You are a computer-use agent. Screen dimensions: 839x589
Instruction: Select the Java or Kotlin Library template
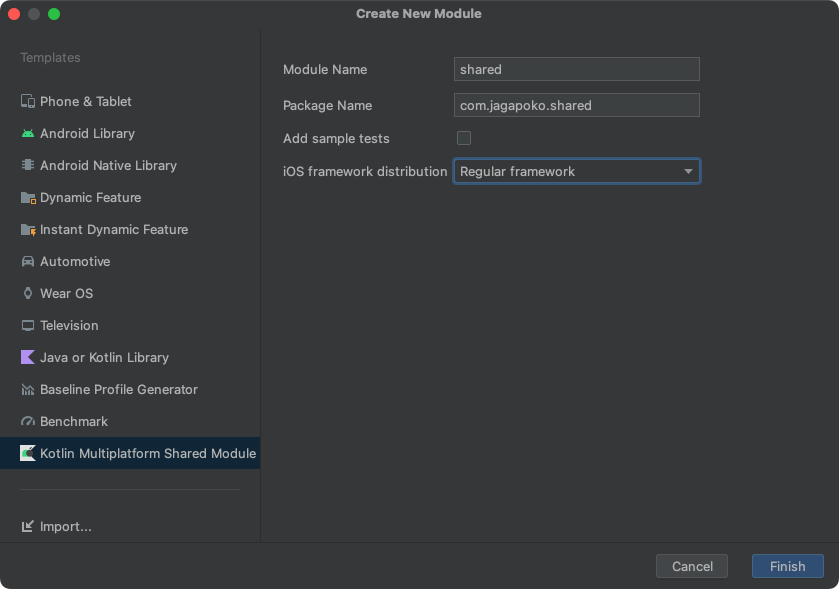point(104,358)
